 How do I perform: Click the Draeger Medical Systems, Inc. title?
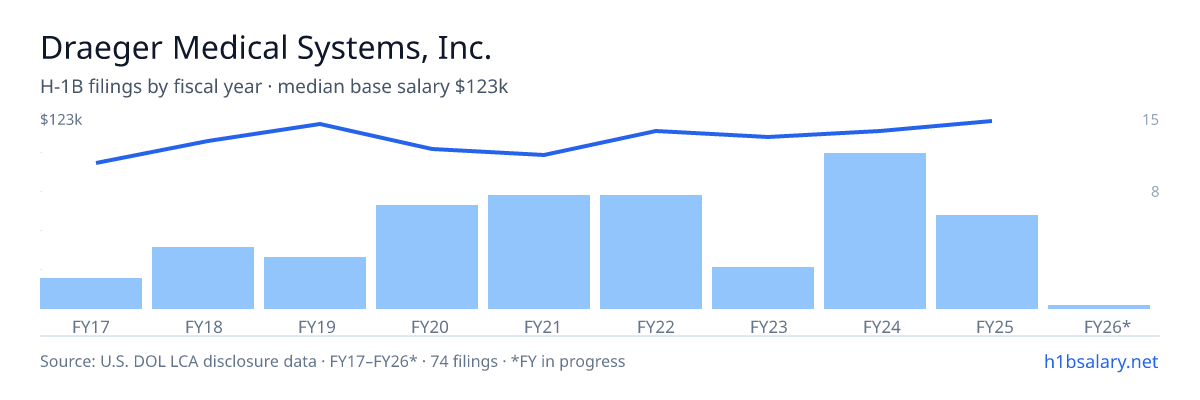point(266,47)
